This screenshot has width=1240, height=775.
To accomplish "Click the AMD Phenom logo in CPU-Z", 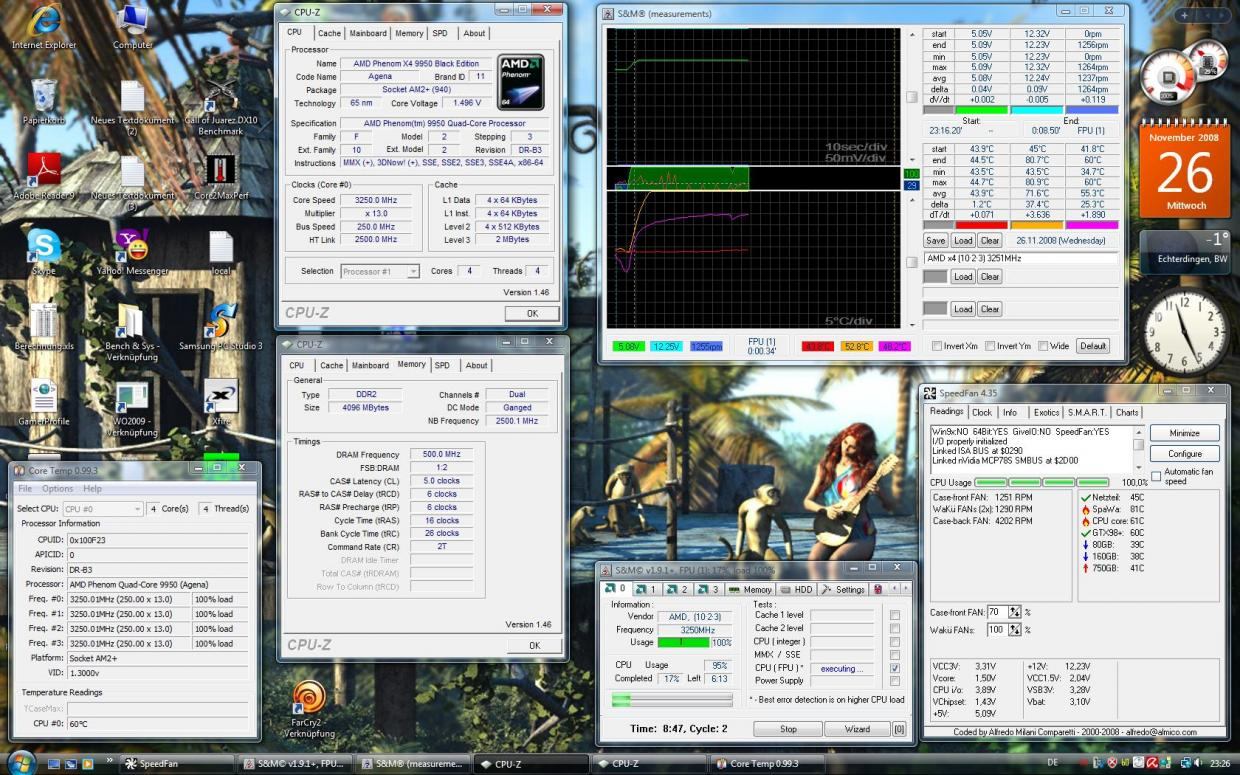I will pyautogui.click(x=521, y=83).
